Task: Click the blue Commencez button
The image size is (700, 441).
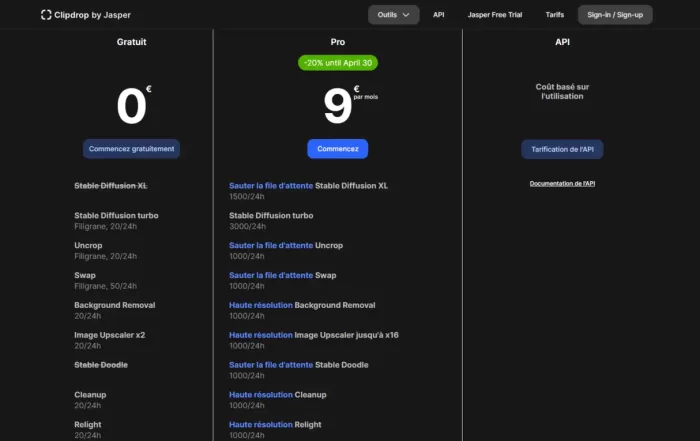Action: tap(338, 149)
